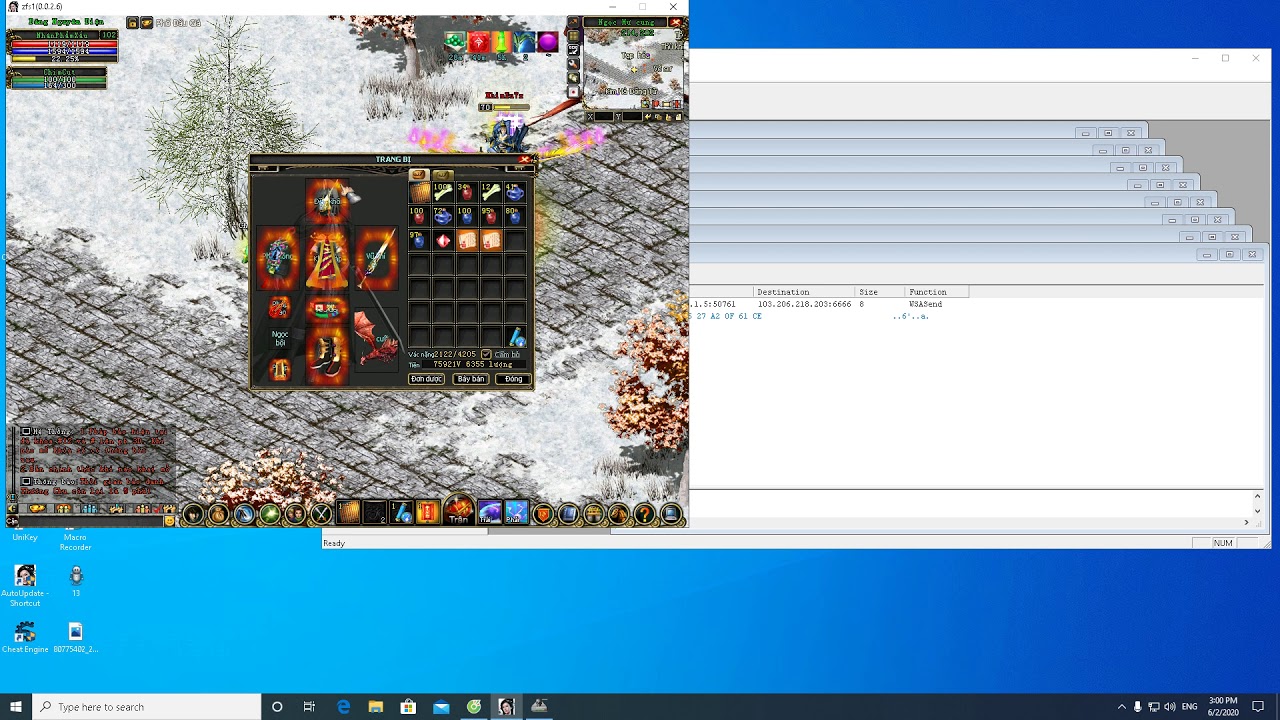Switch to the second inventory bag tab
The image size is (1280, 720).
[442, 175]
